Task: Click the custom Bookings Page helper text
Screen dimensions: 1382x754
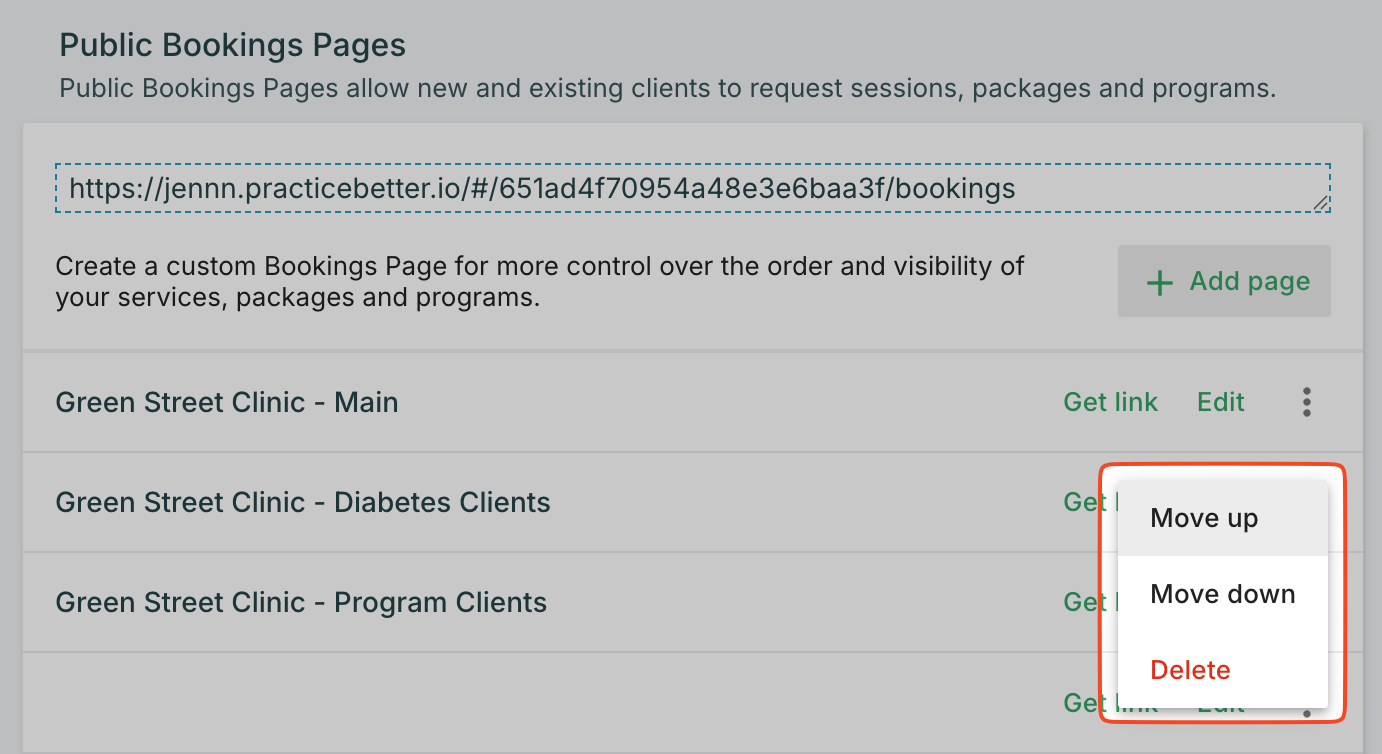Action: tap(540, 282)
